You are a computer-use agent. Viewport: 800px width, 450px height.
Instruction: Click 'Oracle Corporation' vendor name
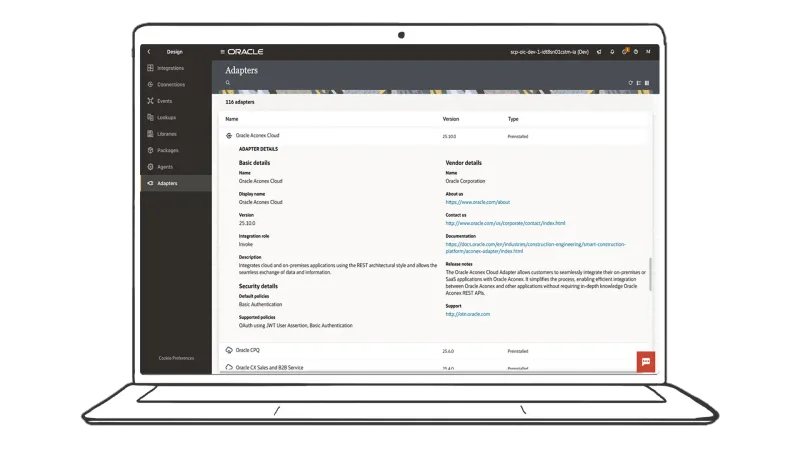465,181
